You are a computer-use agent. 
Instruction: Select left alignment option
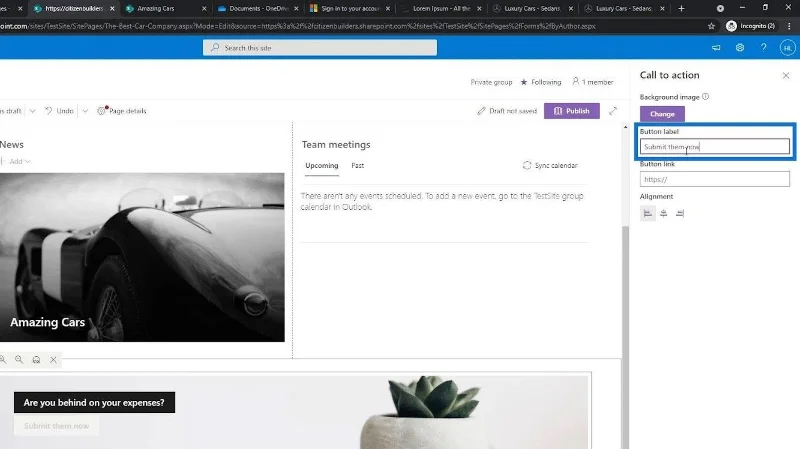tap(647, 213)
